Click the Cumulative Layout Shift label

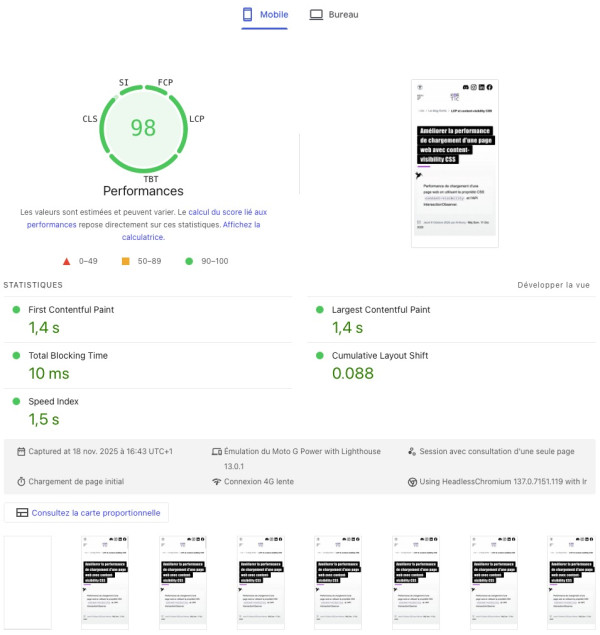coord(380,356)
